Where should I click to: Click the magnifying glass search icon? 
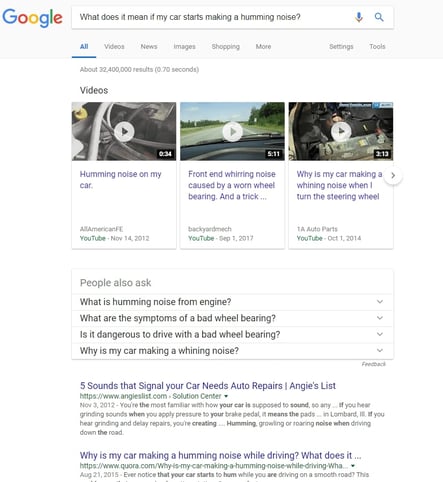[379, 17]
